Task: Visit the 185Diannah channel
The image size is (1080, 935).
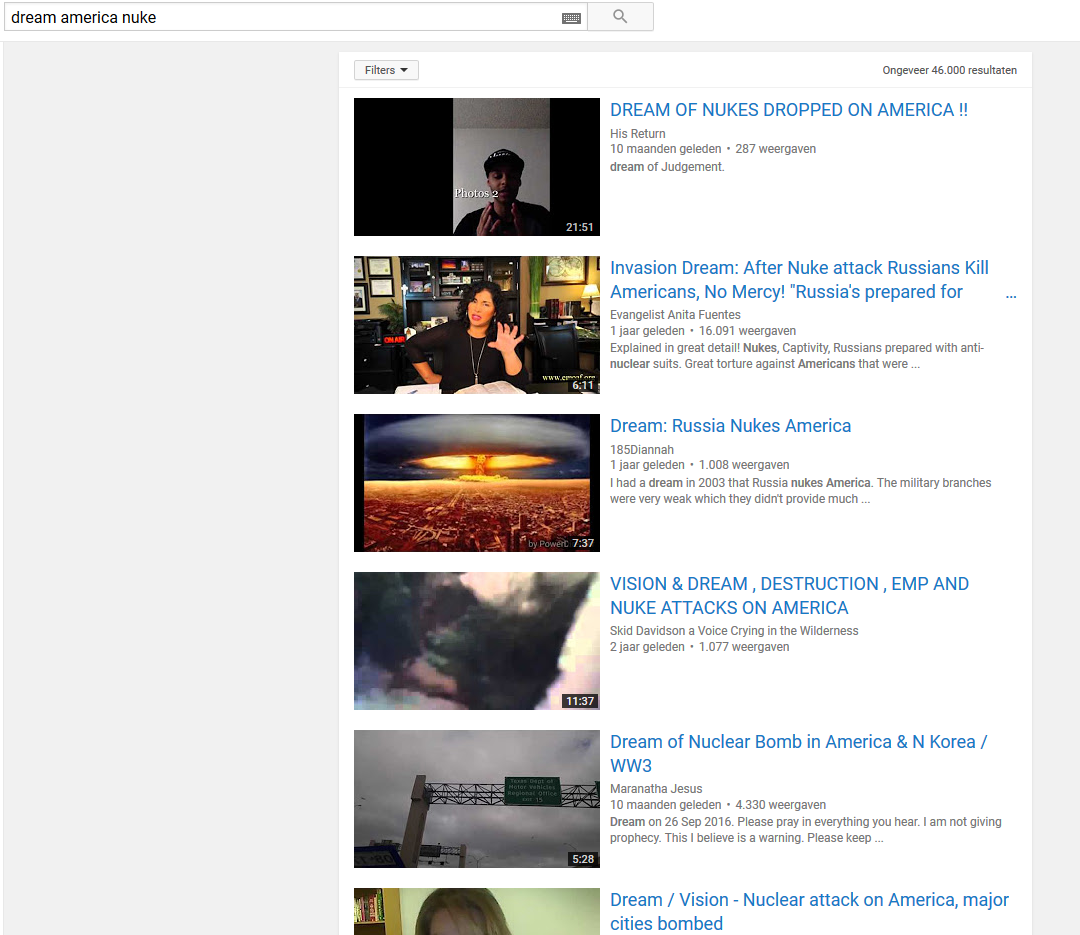Action: [x=642, y=450]
